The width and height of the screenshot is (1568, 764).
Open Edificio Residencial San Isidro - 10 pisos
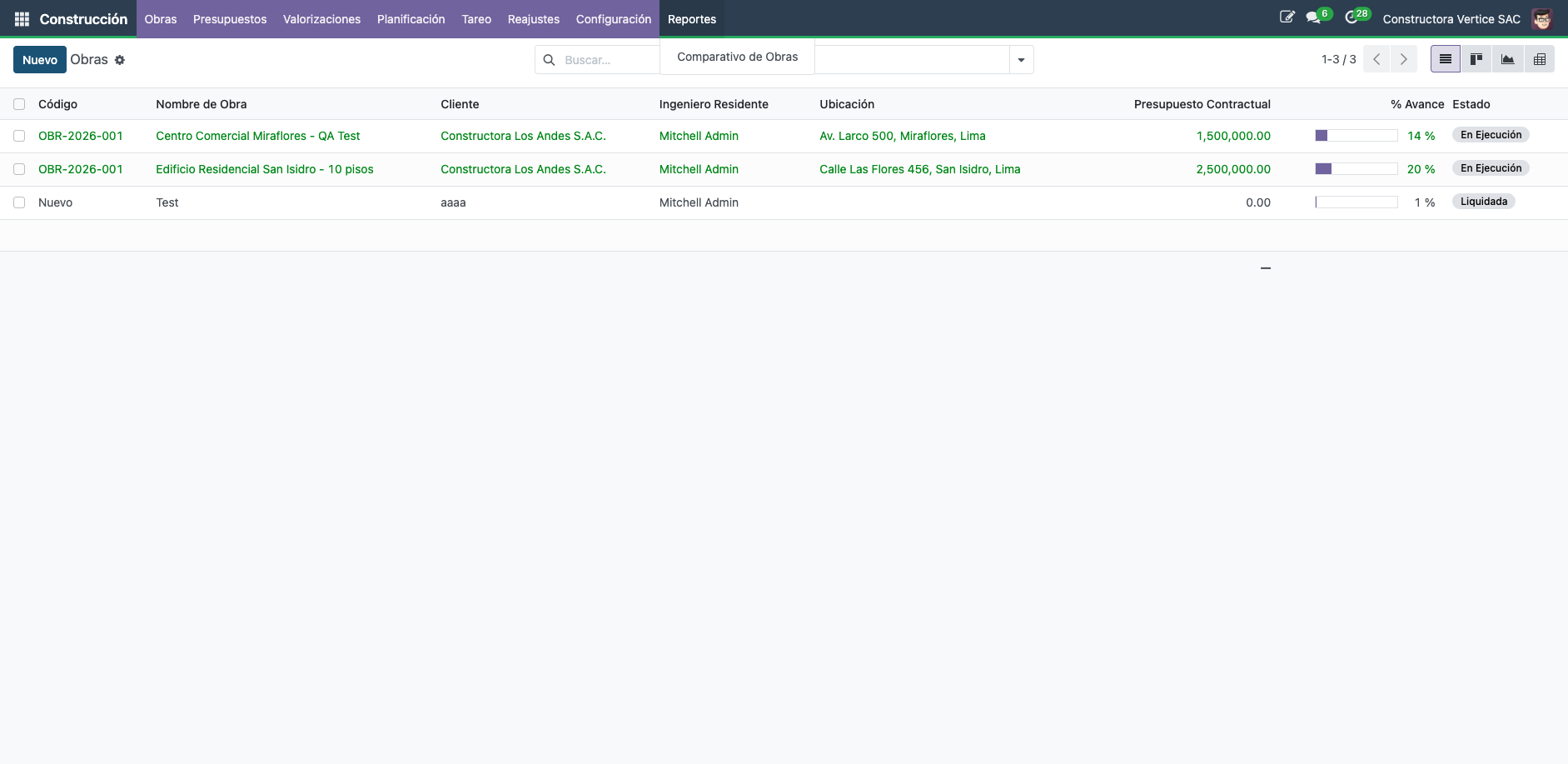pos(265,169)
